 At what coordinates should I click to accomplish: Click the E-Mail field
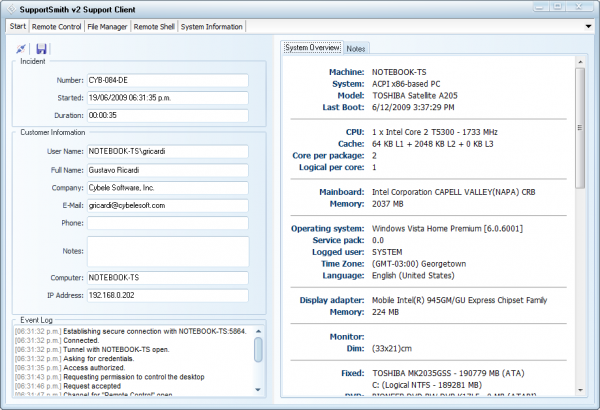tap(167, 205)
